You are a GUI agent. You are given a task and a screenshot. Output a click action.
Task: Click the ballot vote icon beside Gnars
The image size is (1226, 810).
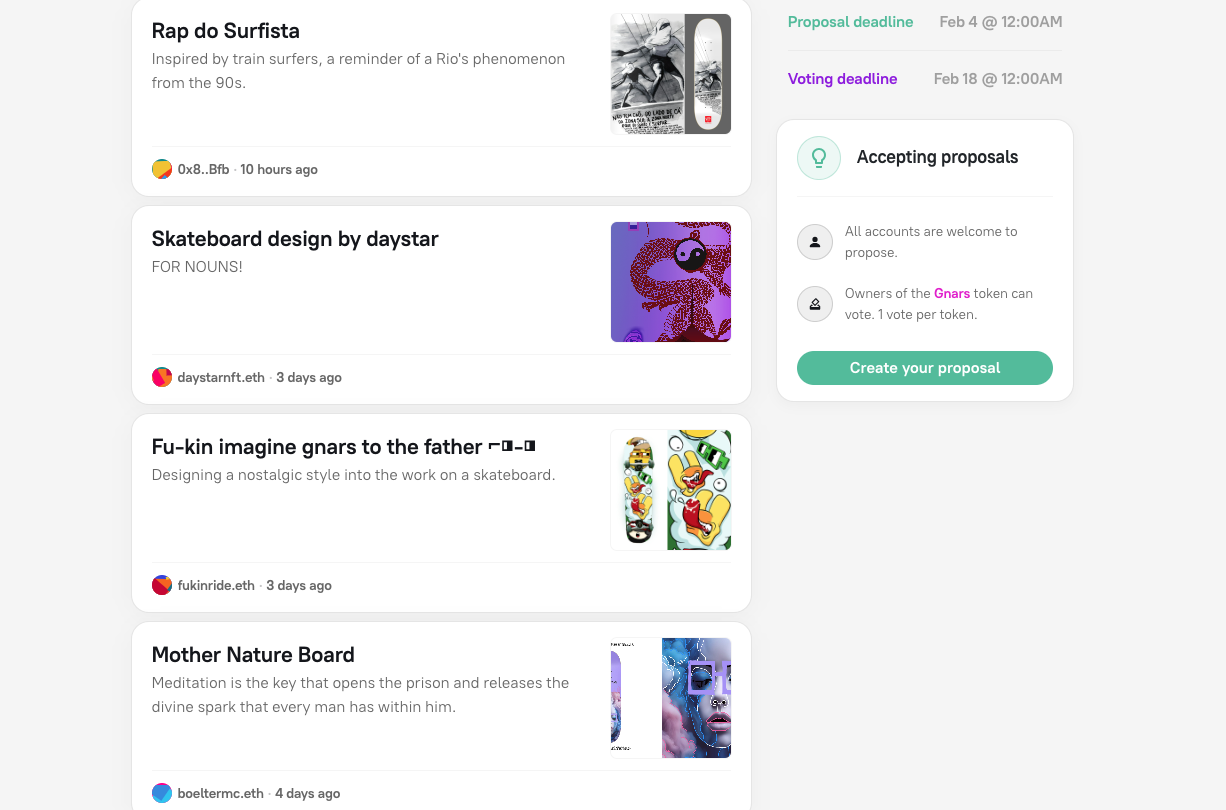pyautogui.click(x=815, y=304)
